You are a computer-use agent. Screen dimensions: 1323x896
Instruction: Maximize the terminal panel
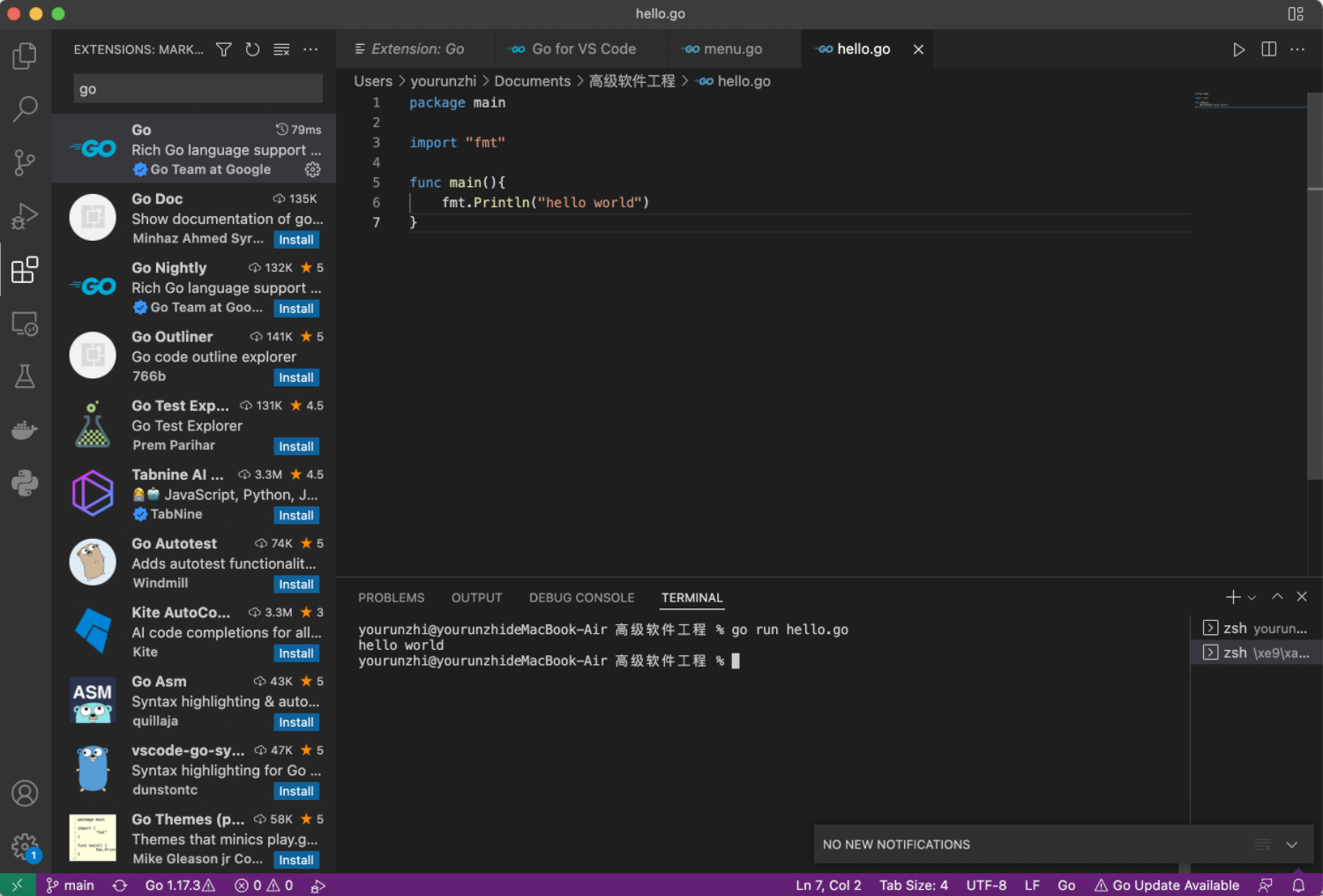click(x=1277, y=597)
